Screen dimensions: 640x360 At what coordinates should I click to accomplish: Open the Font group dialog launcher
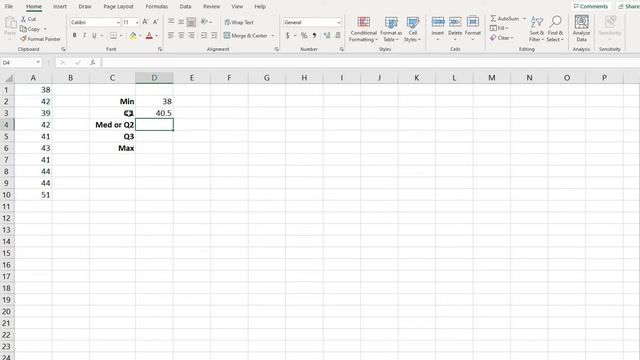(160, 49)
